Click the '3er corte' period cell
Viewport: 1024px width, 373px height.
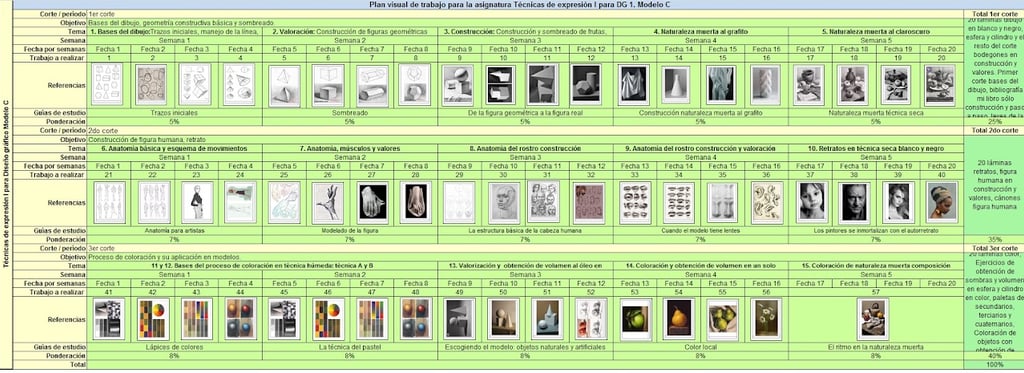pyautogui.click(x=525, y=249)
